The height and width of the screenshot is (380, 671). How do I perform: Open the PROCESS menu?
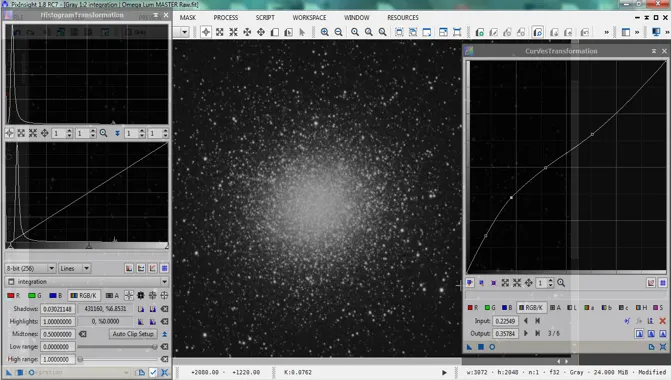(226, 18)
